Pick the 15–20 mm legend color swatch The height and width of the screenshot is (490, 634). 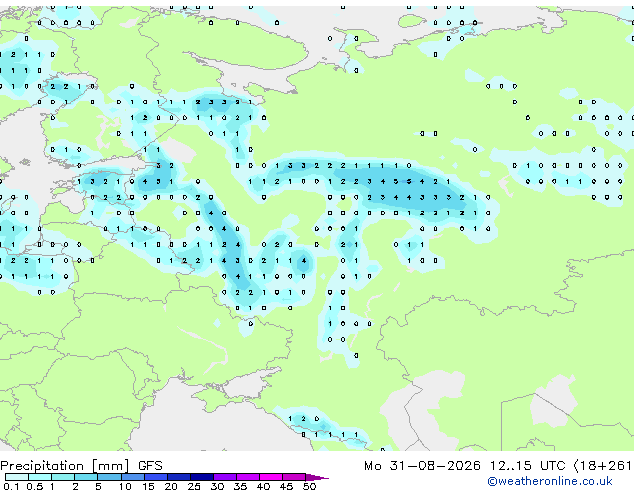tap(156, 477)
